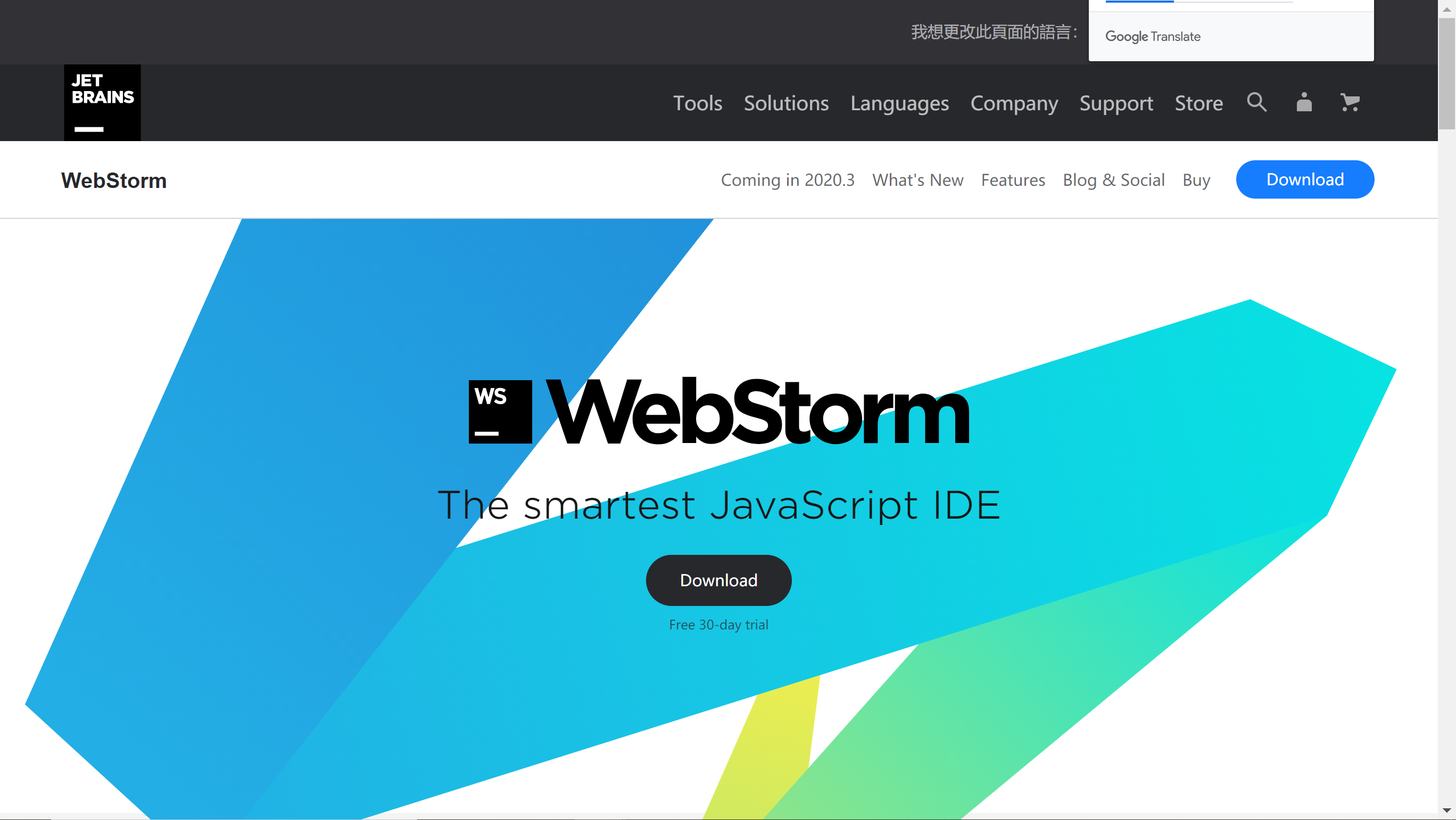This screenshot has height=820, width=1456.
Task: Click Google Translate popup icon
Action: [1152, 36]
